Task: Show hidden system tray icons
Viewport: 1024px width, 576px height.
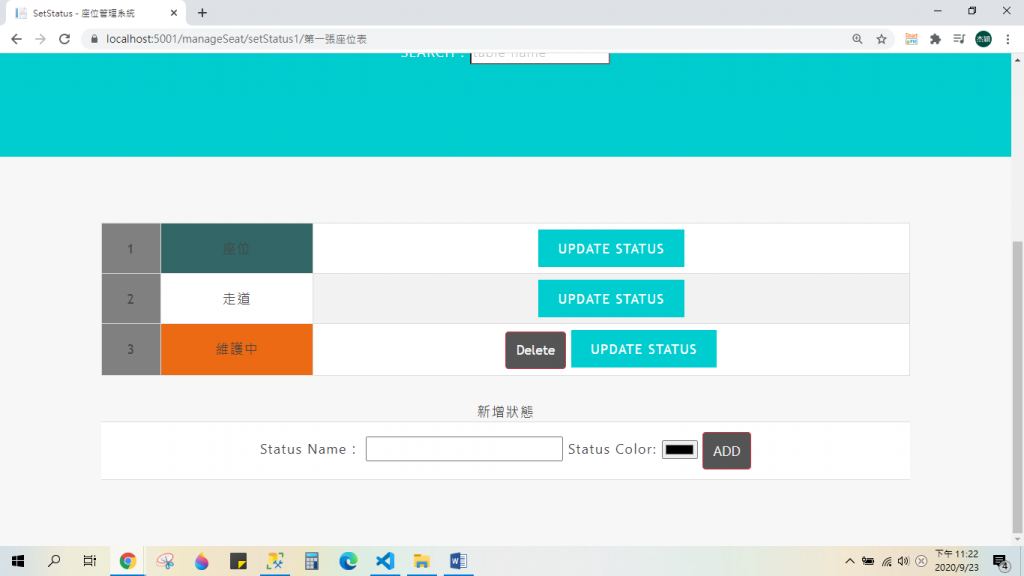Action: tap(849, 561)
